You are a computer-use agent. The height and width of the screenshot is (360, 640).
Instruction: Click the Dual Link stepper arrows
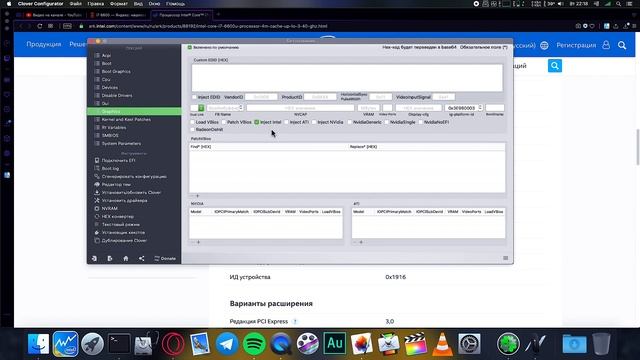click(201, 108)
